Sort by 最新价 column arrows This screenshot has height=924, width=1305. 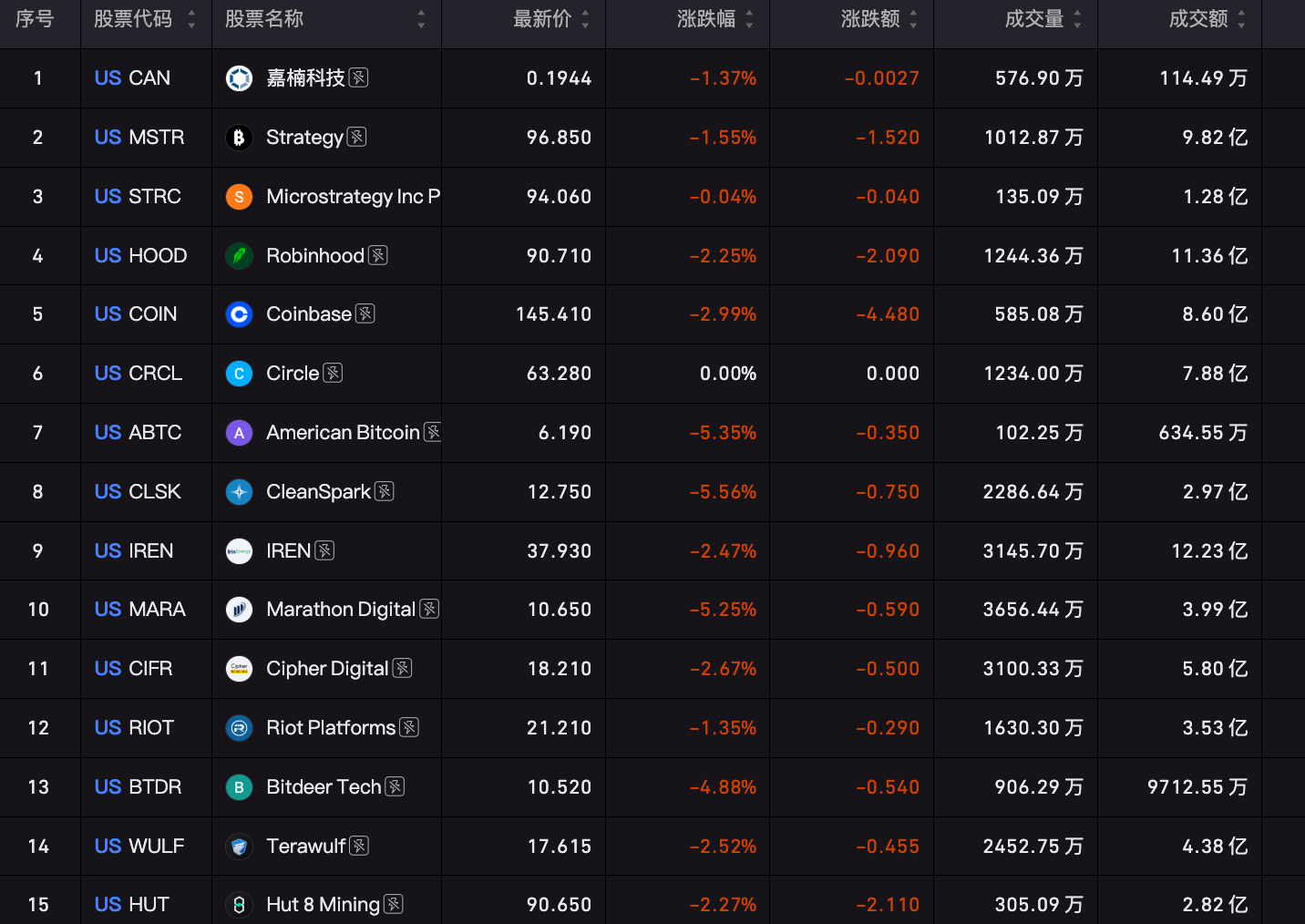pos(585,19)
